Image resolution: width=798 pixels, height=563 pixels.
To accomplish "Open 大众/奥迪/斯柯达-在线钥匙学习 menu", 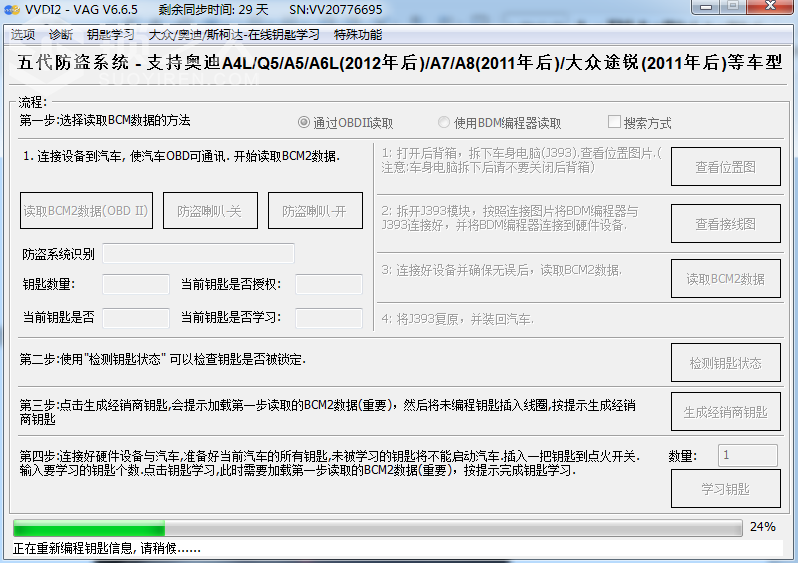I will click(x=234, y=35).
